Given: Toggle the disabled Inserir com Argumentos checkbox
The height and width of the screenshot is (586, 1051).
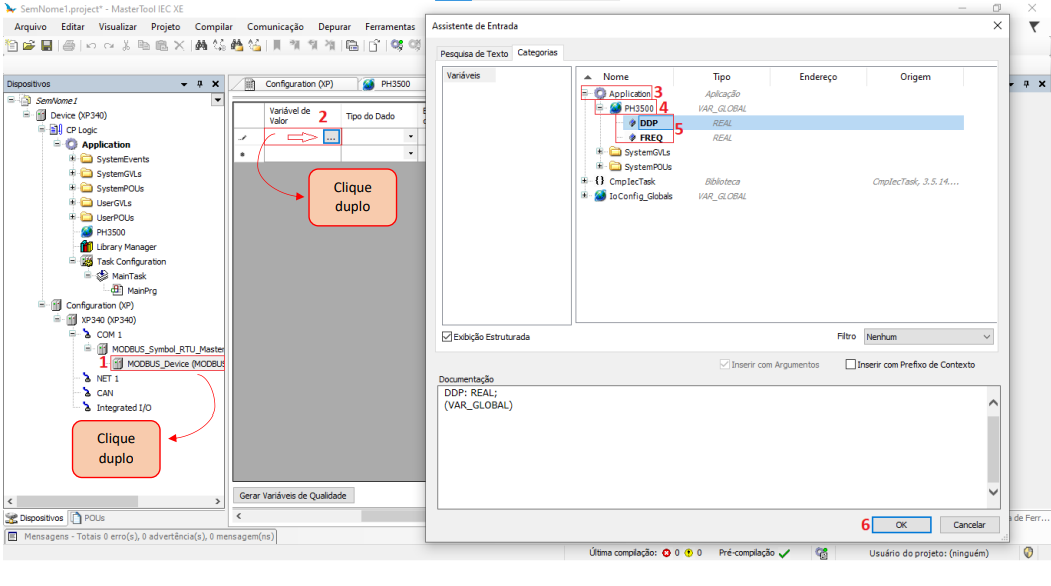Looking at the screenshot, I should 725,365.
